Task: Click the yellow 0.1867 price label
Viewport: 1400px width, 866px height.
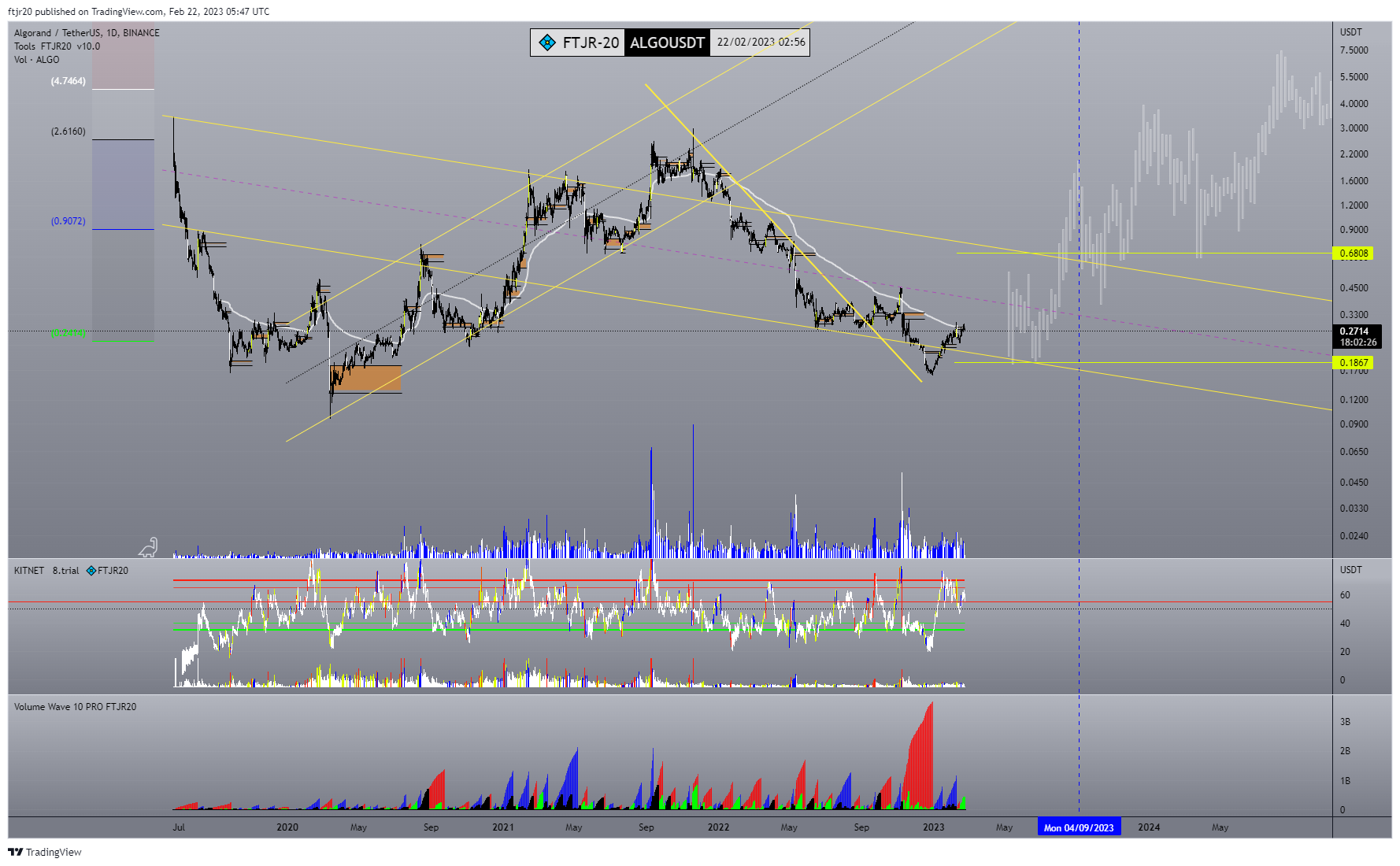Action: [x=1354, y=363]
